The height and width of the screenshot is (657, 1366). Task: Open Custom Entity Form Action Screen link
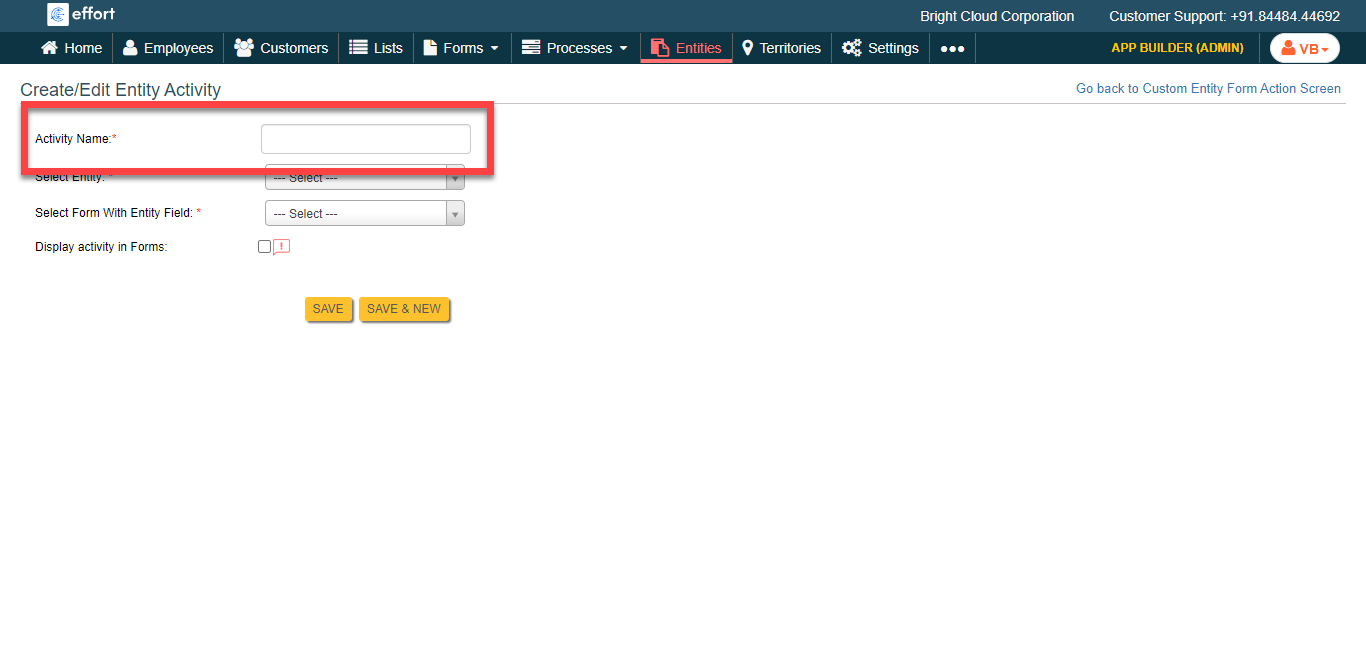coord(1208,88)
